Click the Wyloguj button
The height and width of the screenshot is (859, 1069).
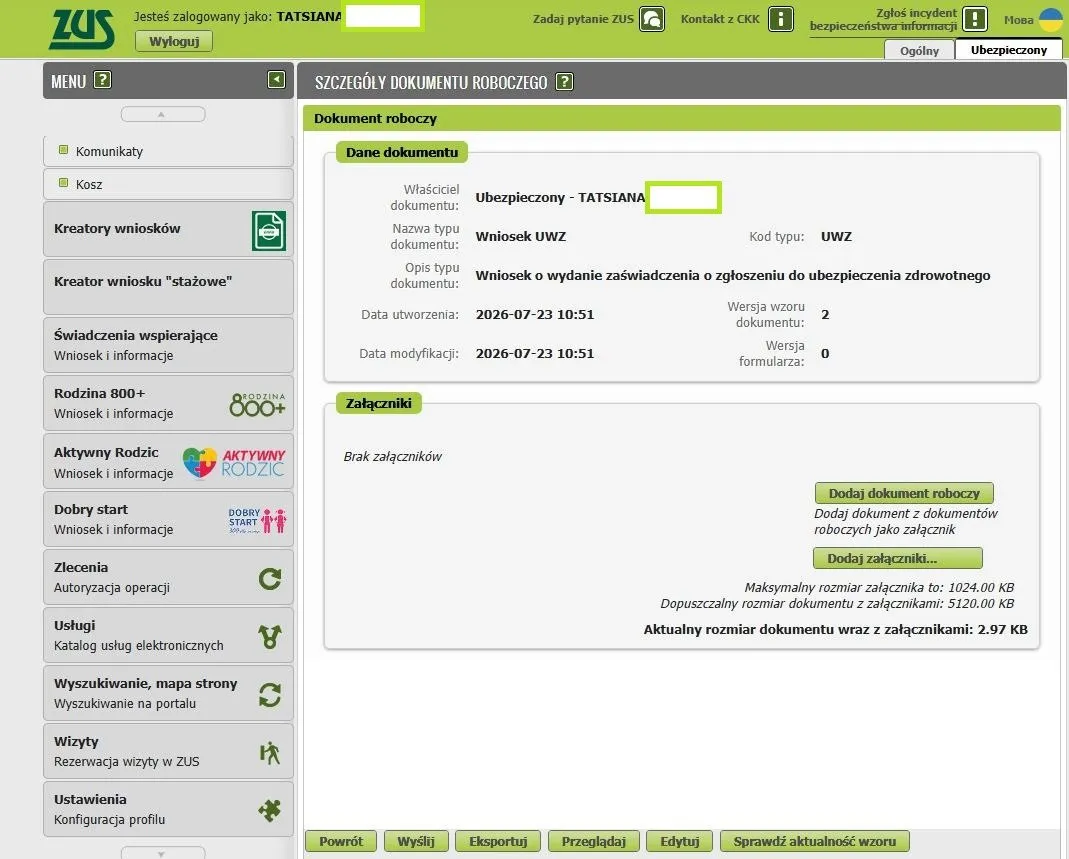pos(174,42)
